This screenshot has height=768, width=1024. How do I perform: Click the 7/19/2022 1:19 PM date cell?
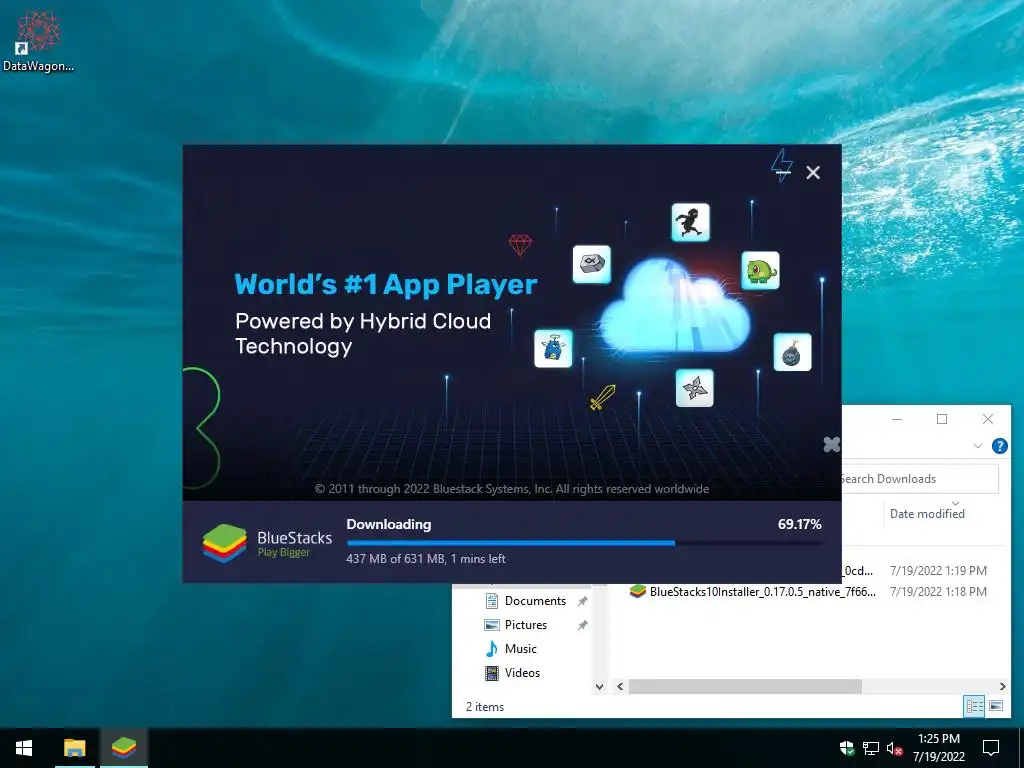pyautogui.click(x=938, y=571)
